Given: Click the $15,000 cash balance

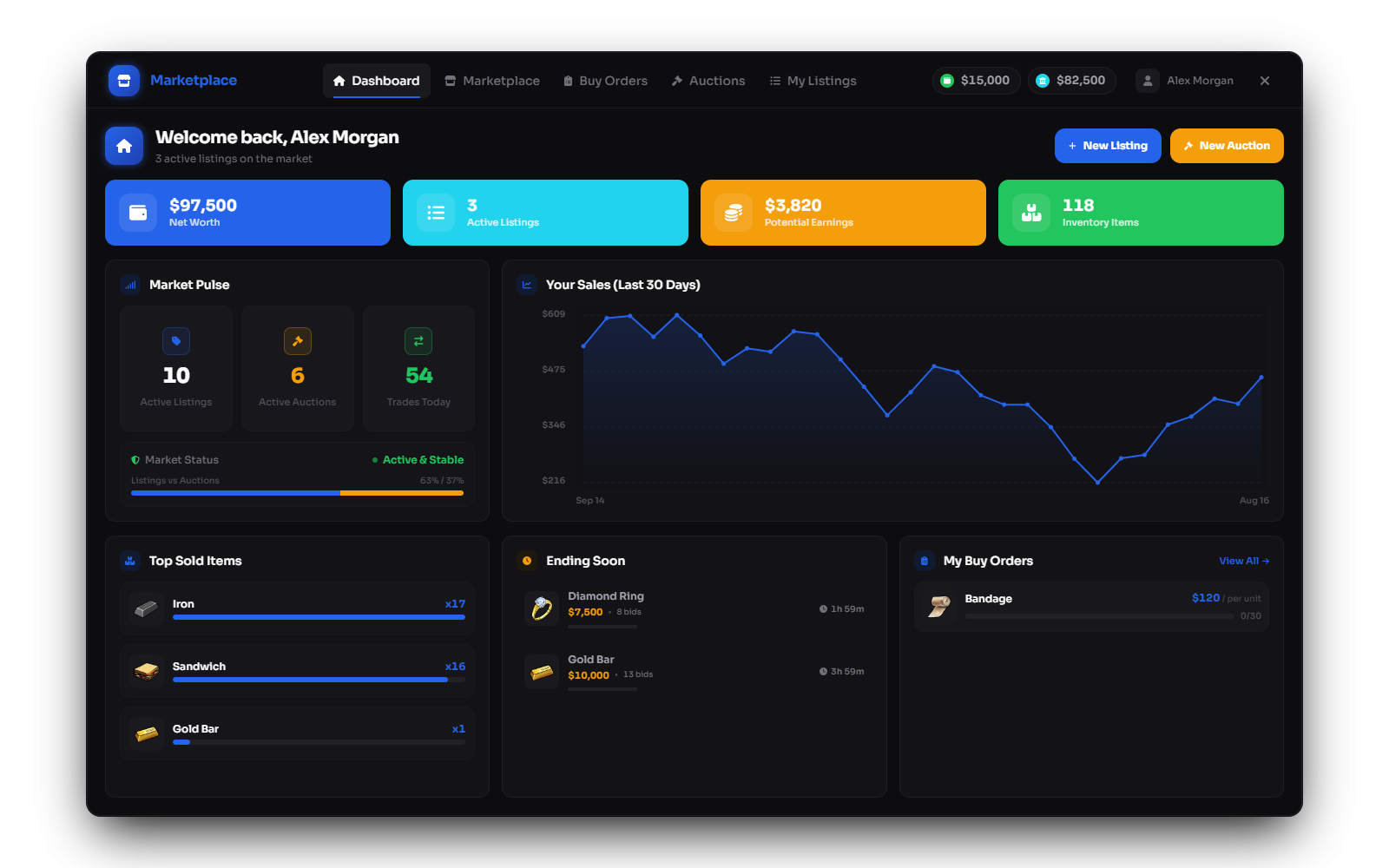Looking at the screenshot, I should 976,81.
